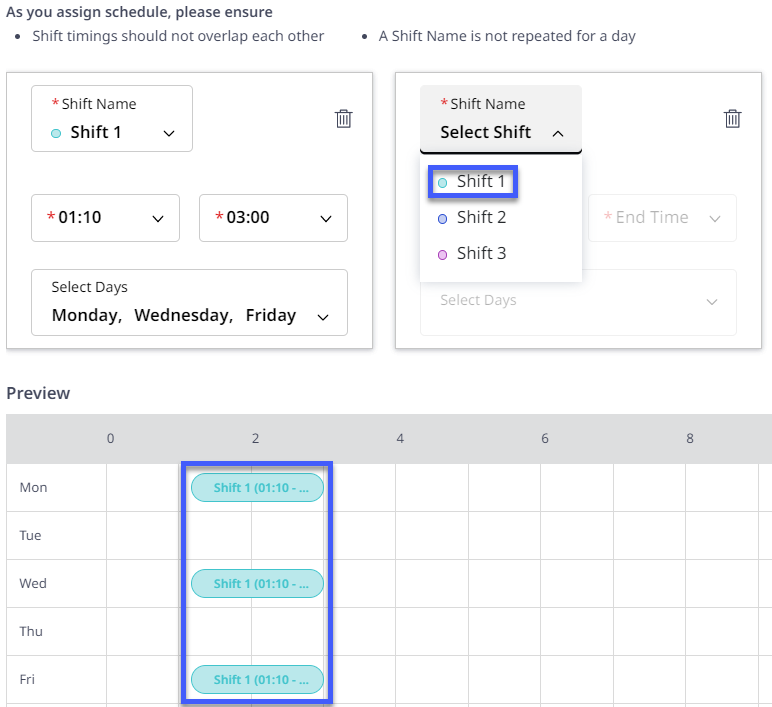Image resolution: width=772 pixels, height=707 pixels.
Task: Expand the Monday, Wednesday, Friday days selector
Action: click(x=189, y=302)
